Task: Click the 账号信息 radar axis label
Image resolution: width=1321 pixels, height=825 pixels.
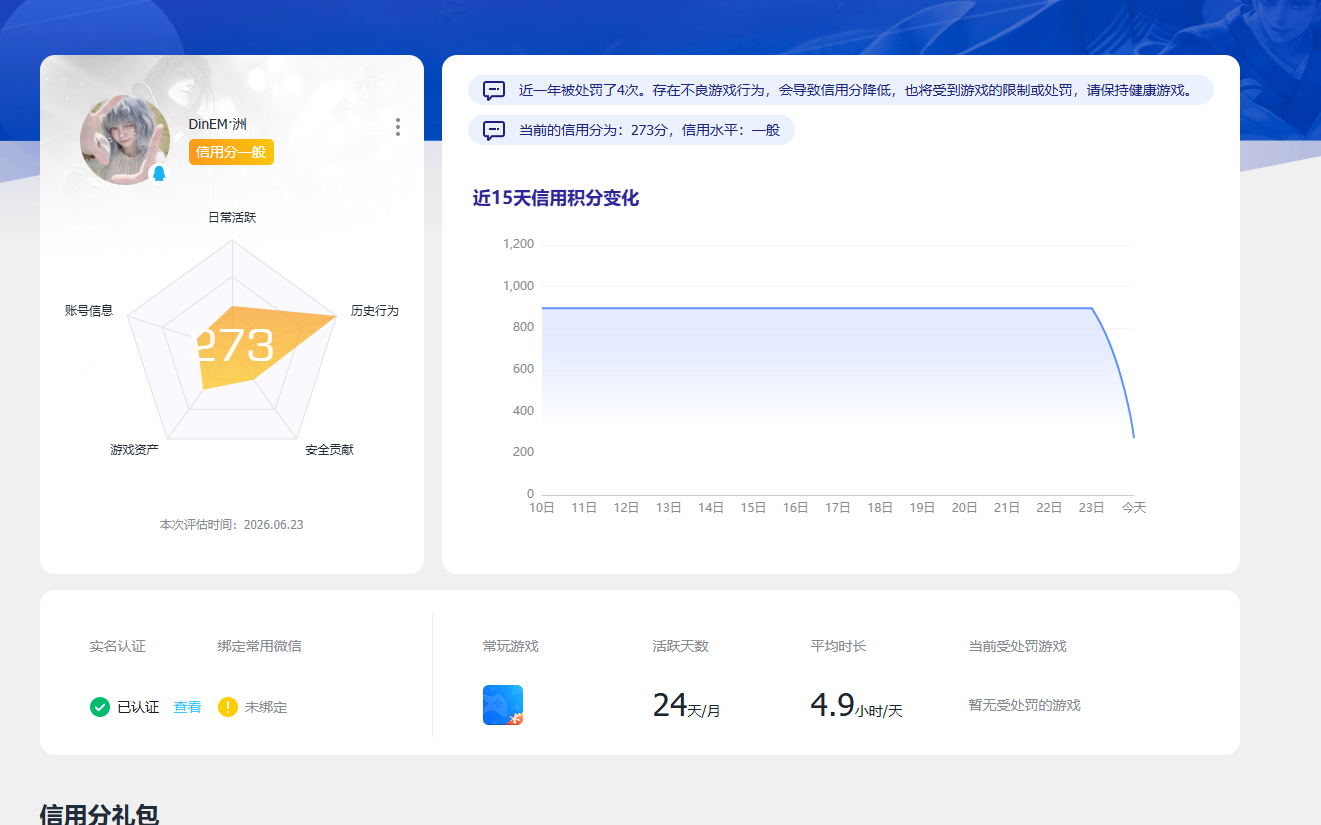Action: (89, 311)
